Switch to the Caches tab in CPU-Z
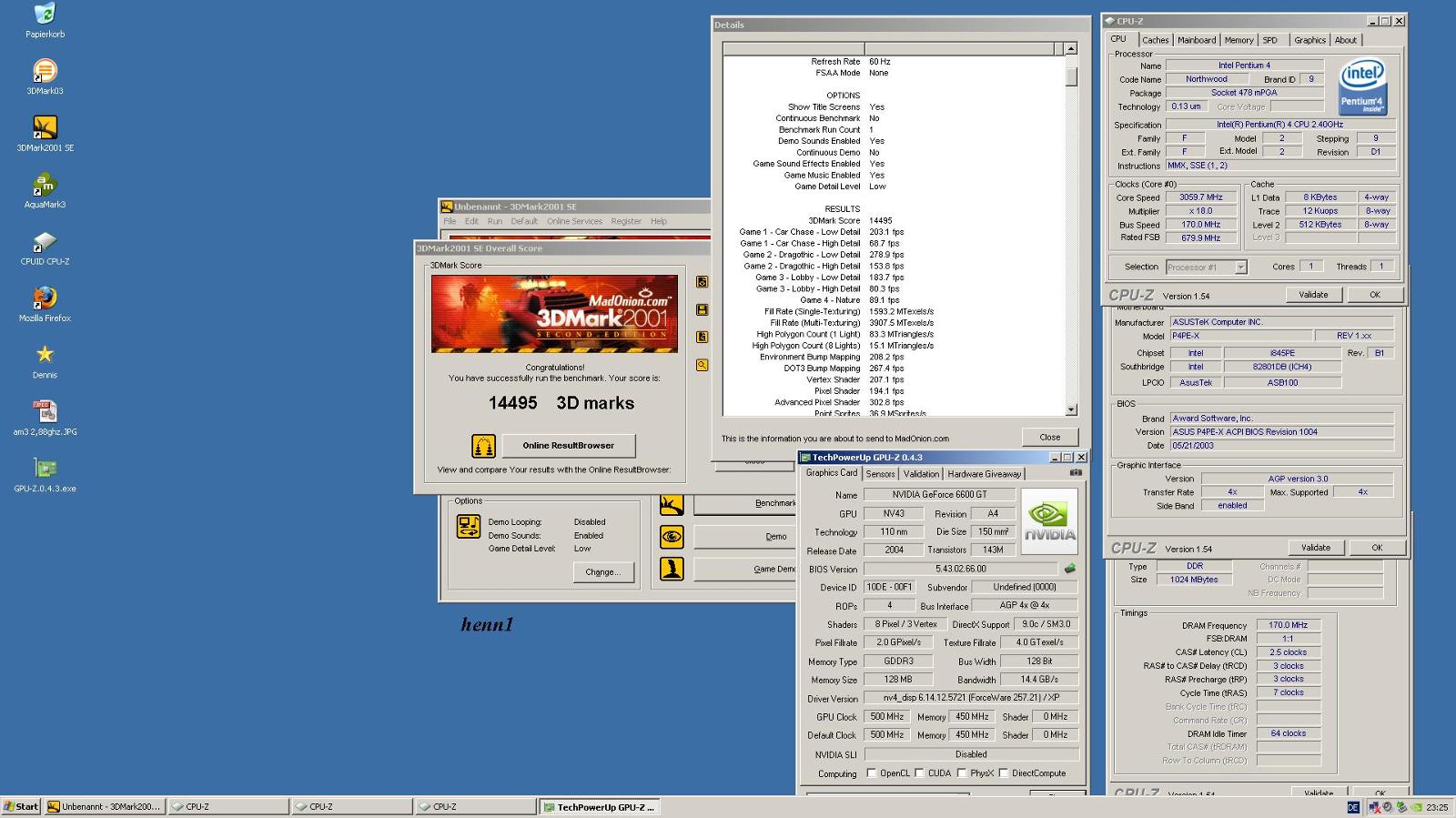The width and height of the screenshot is (1456, 818). 1156,40
